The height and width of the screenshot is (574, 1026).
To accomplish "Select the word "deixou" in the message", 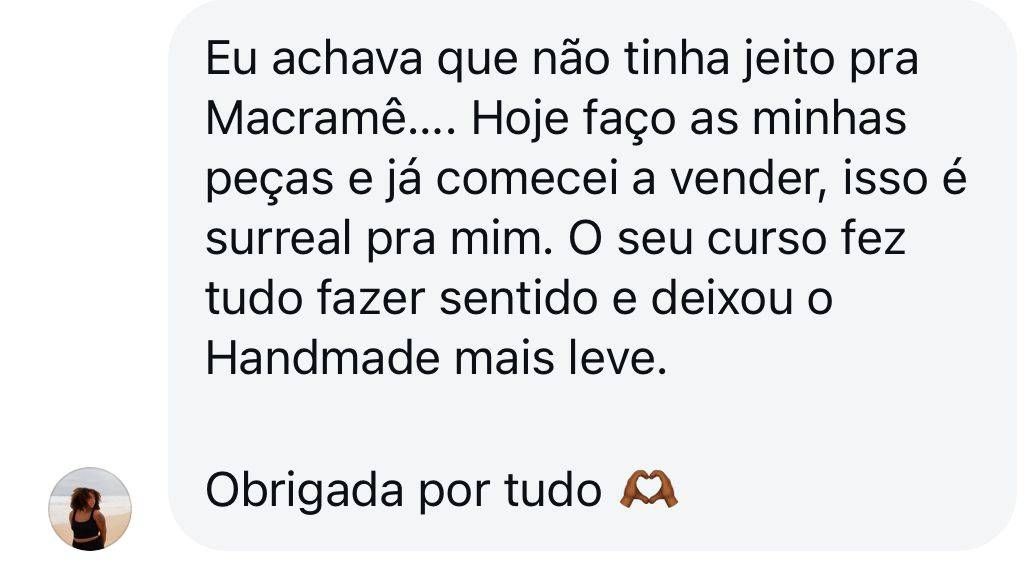I will tap(722, 298).
